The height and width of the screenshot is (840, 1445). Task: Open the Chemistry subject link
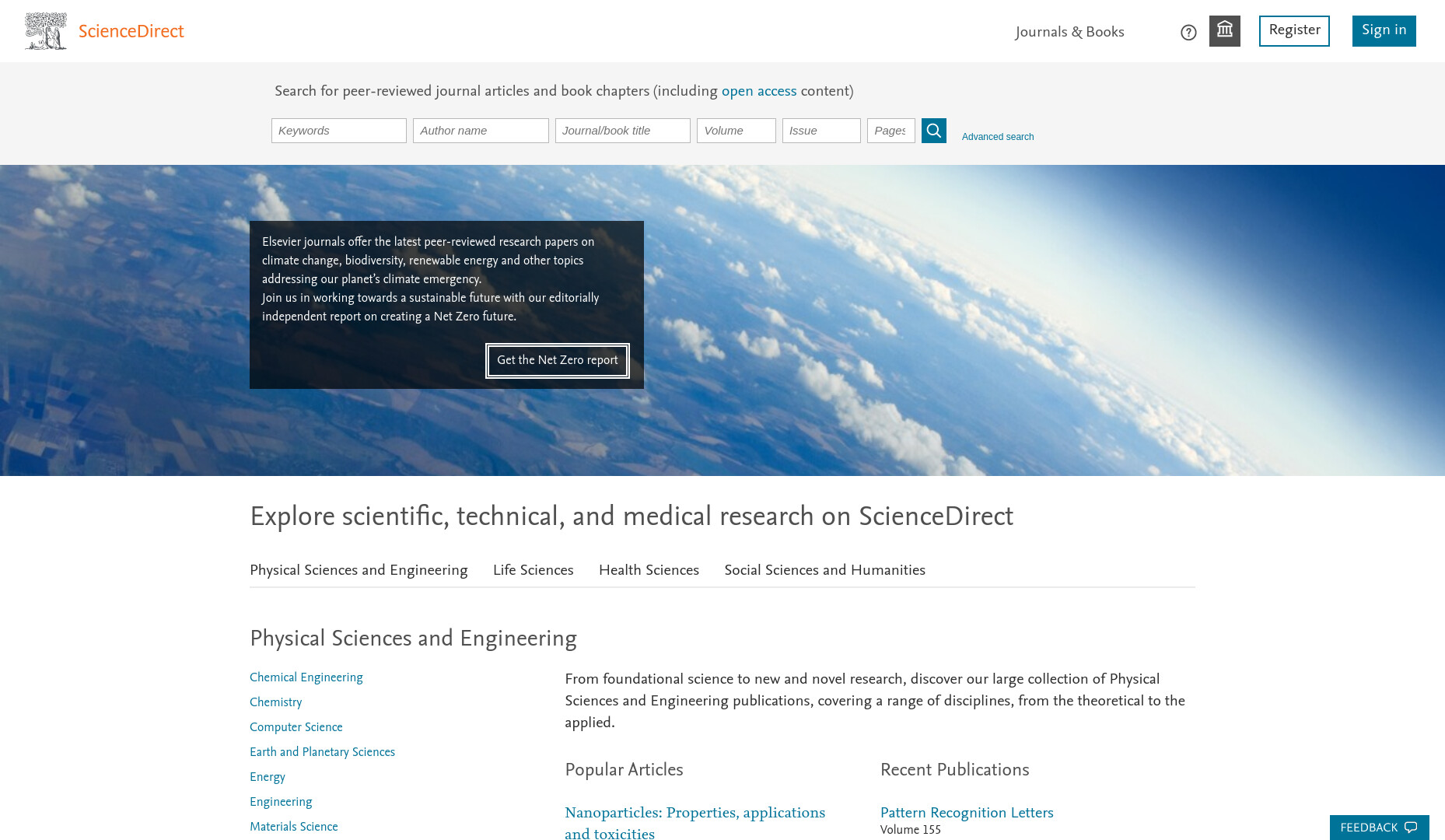[276, 702]
